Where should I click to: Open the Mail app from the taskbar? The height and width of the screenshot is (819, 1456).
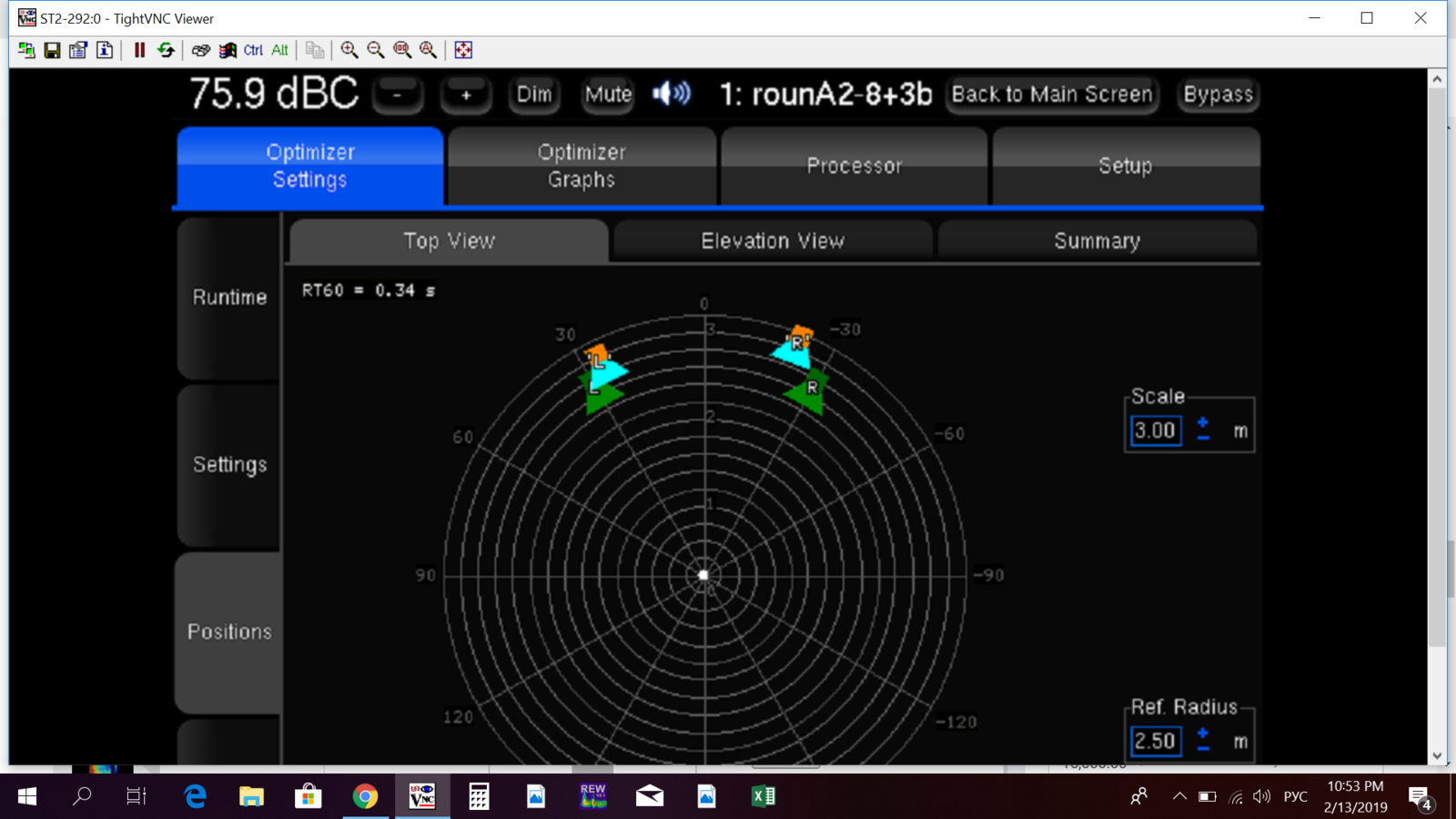point(650,796)
